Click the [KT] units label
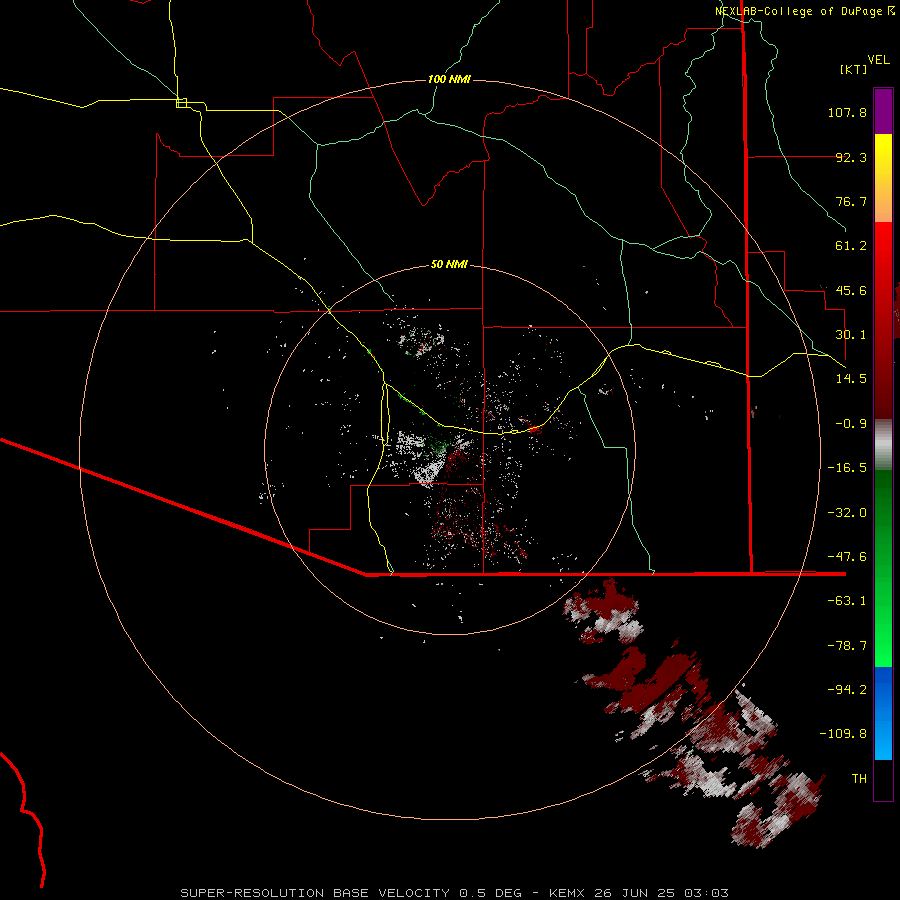The height and width of the screenshot is (900, 900). (854, 69)
